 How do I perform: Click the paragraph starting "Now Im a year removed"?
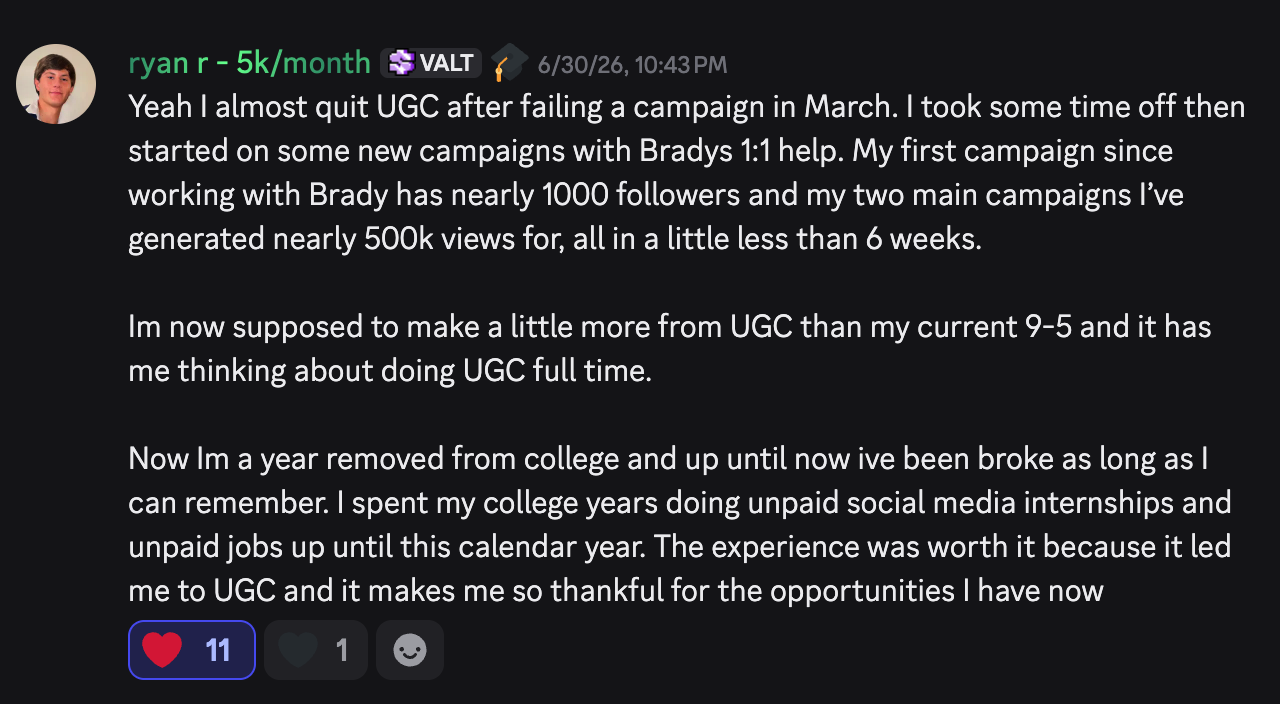point(680,525)
